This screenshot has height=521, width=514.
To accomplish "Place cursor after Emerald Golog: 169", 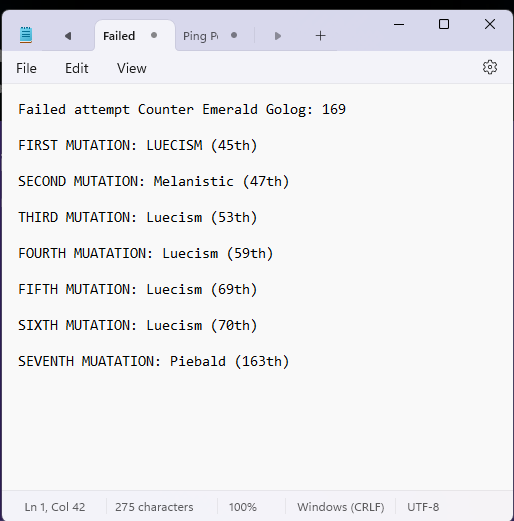I will coord(347,109).
